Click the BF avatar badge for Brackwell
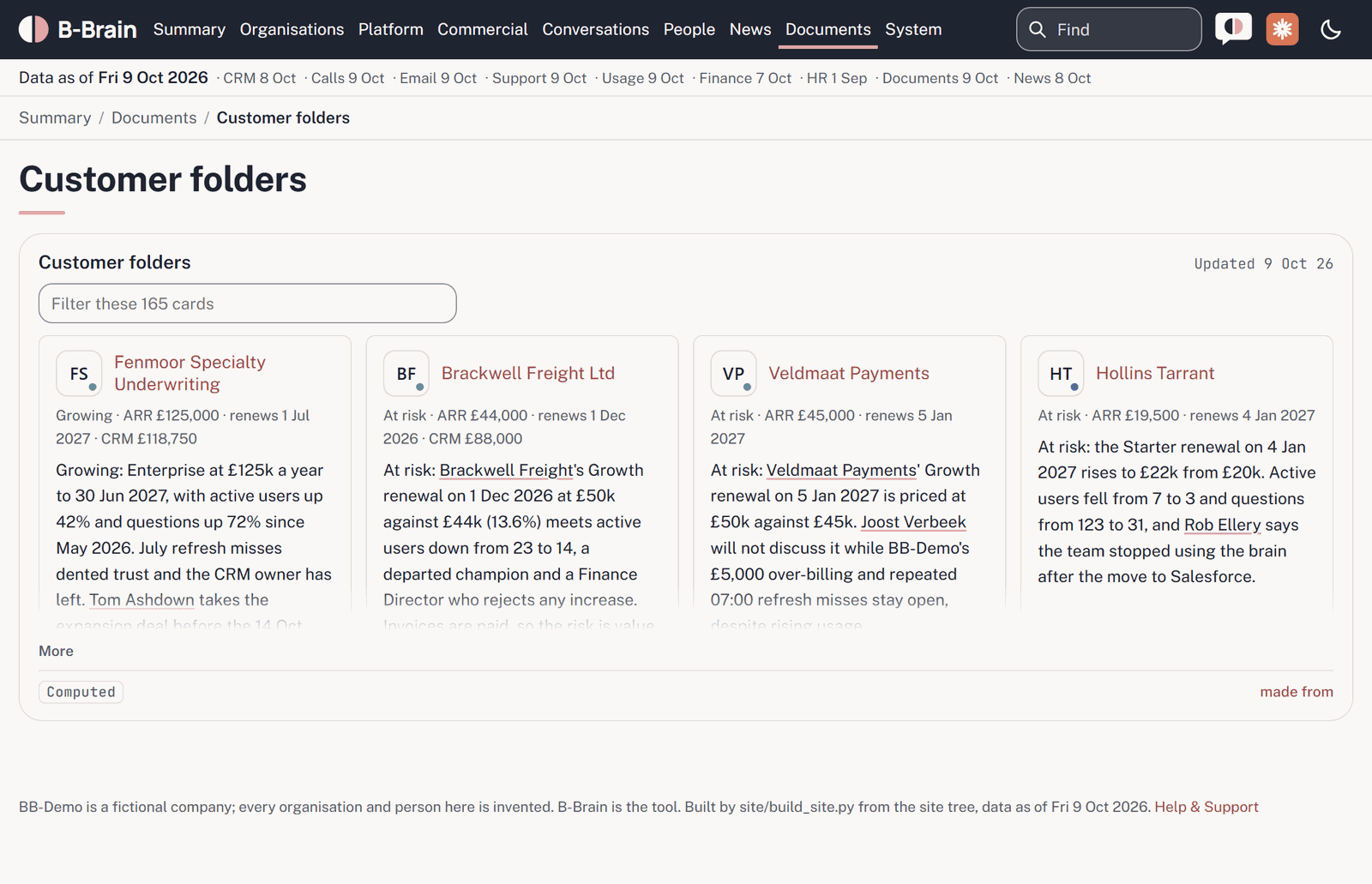Viewport: 1372px width, 884px height. tap(406, 374)
